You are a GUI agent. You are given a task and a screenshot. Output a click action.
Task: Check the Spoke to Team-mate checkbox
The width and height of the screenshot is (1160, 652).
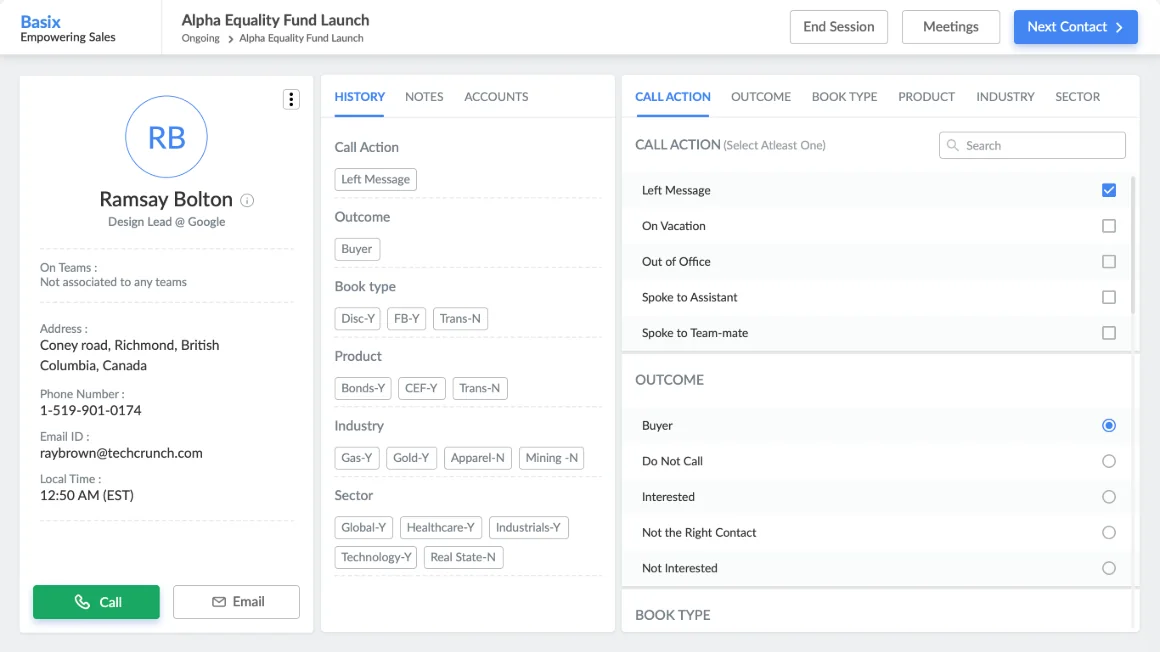[x=1108, y=333]
